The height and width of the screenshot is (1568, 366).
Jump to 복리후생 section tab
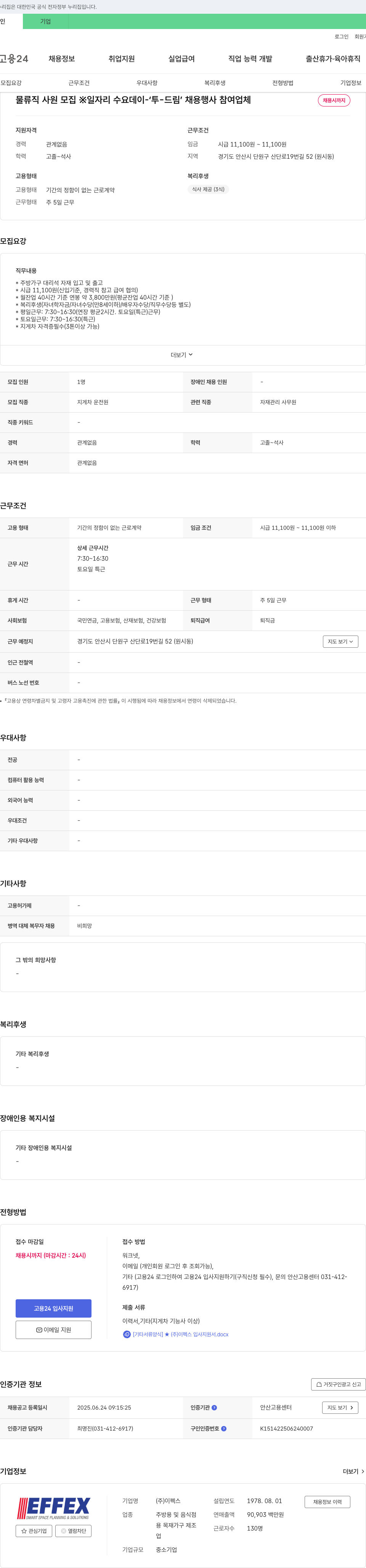pos(215,83)
